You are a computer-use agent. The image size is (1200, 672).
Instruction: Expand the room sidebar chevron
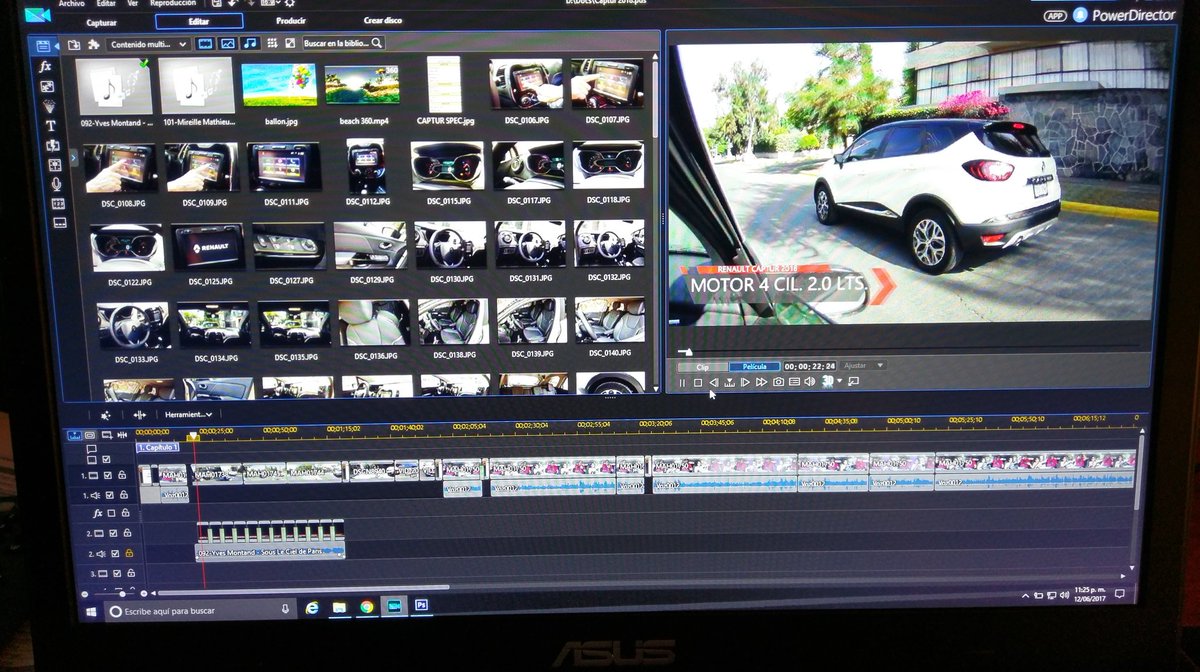[74, 157]
